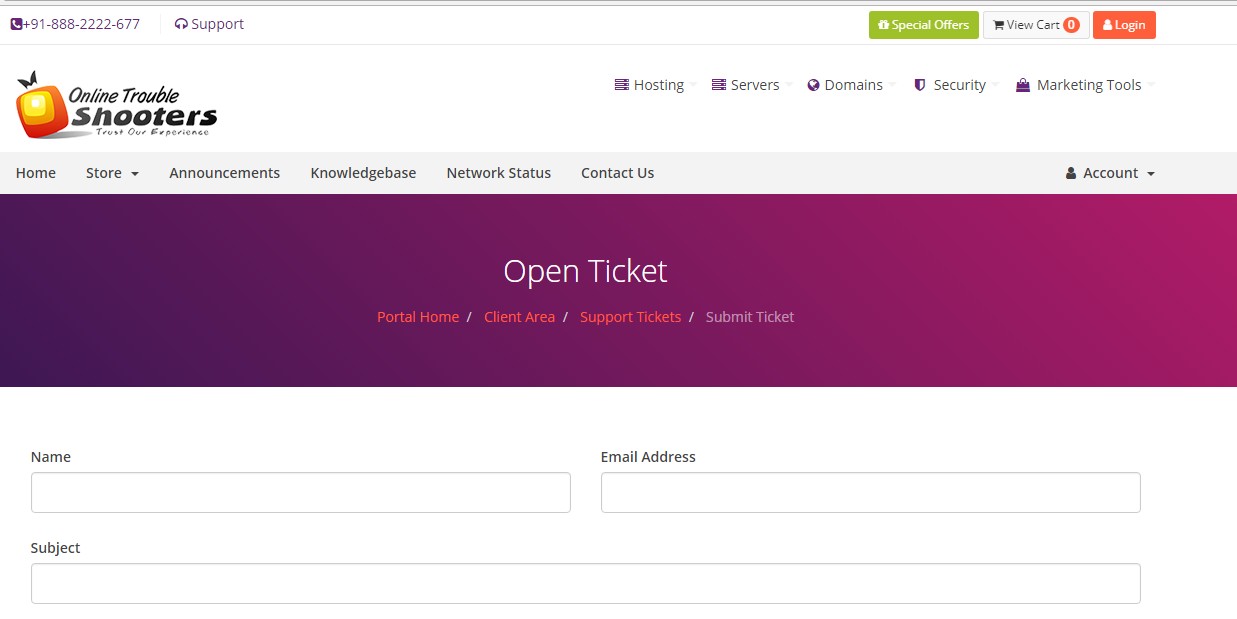Open the Knowledgebase menu item

tap(363, 173)
